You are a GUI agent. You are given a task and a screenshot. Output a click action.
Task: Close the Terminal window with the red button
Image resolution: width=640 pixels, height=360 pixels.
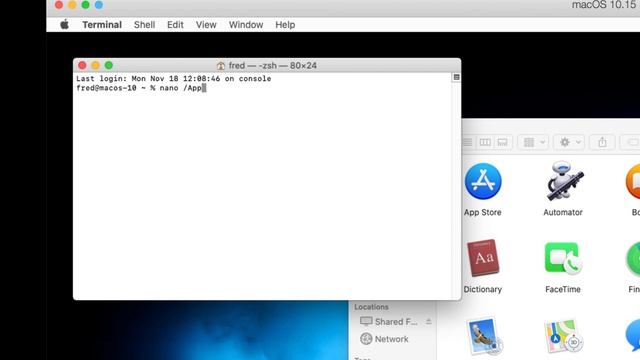tap(82, 65)
